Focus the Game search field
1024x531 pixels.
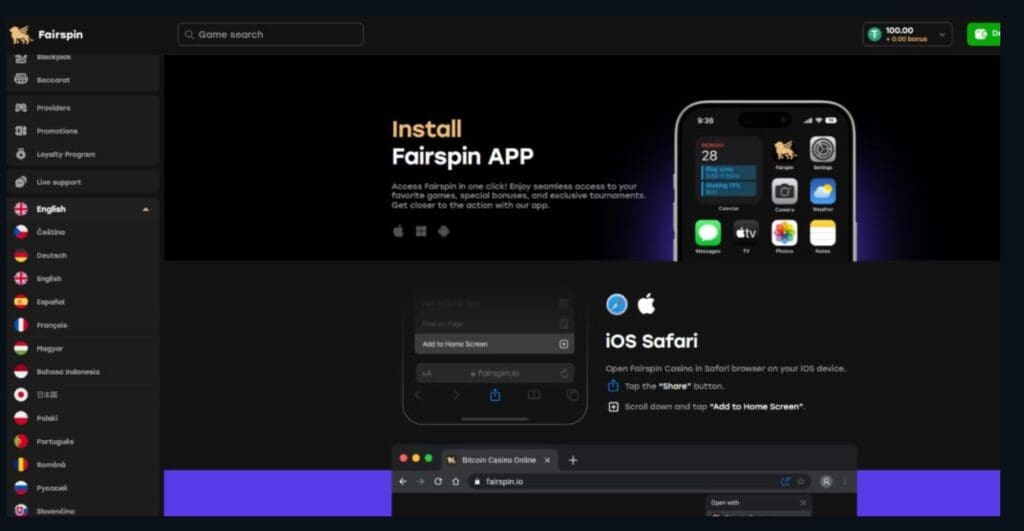270,35
